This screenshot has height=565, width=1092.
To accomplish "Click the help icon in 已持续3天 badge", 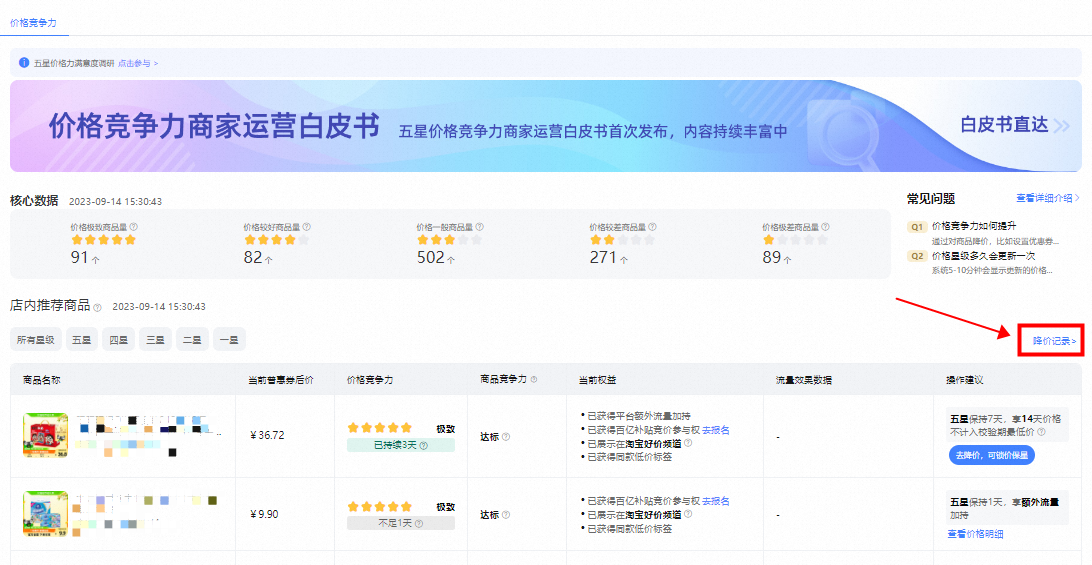I will (423, 445).
